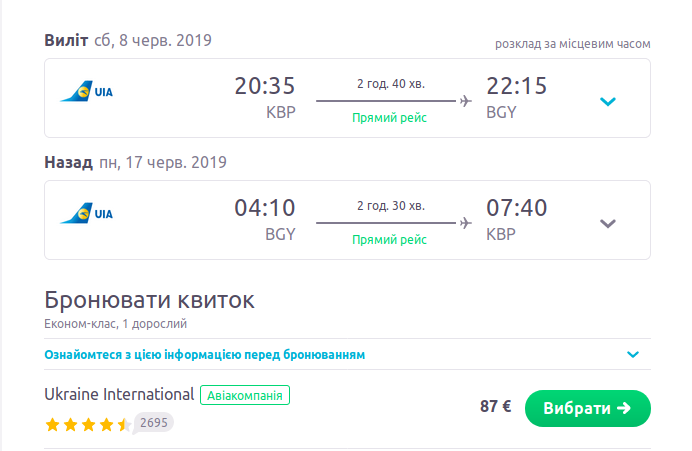Click the return arrival time 07:40
The image size is (692, 451).
point(516,208)
